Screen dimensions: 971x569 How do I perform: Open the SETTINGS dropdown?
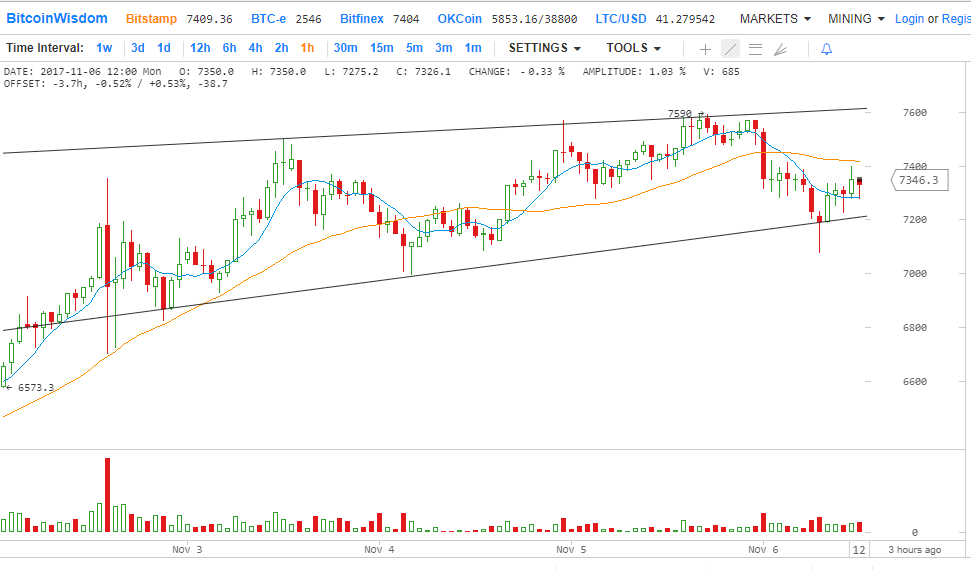(544, 48)
